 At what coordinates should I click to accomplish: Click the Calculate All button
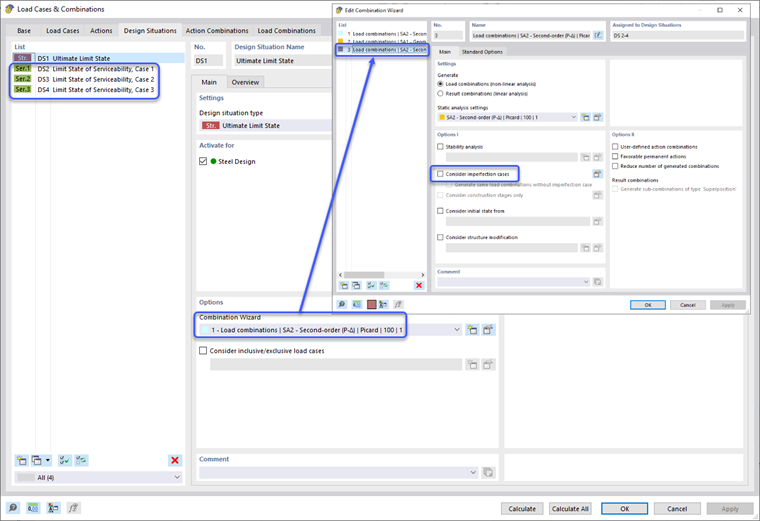pyautogui.click(x=570, y=509)
